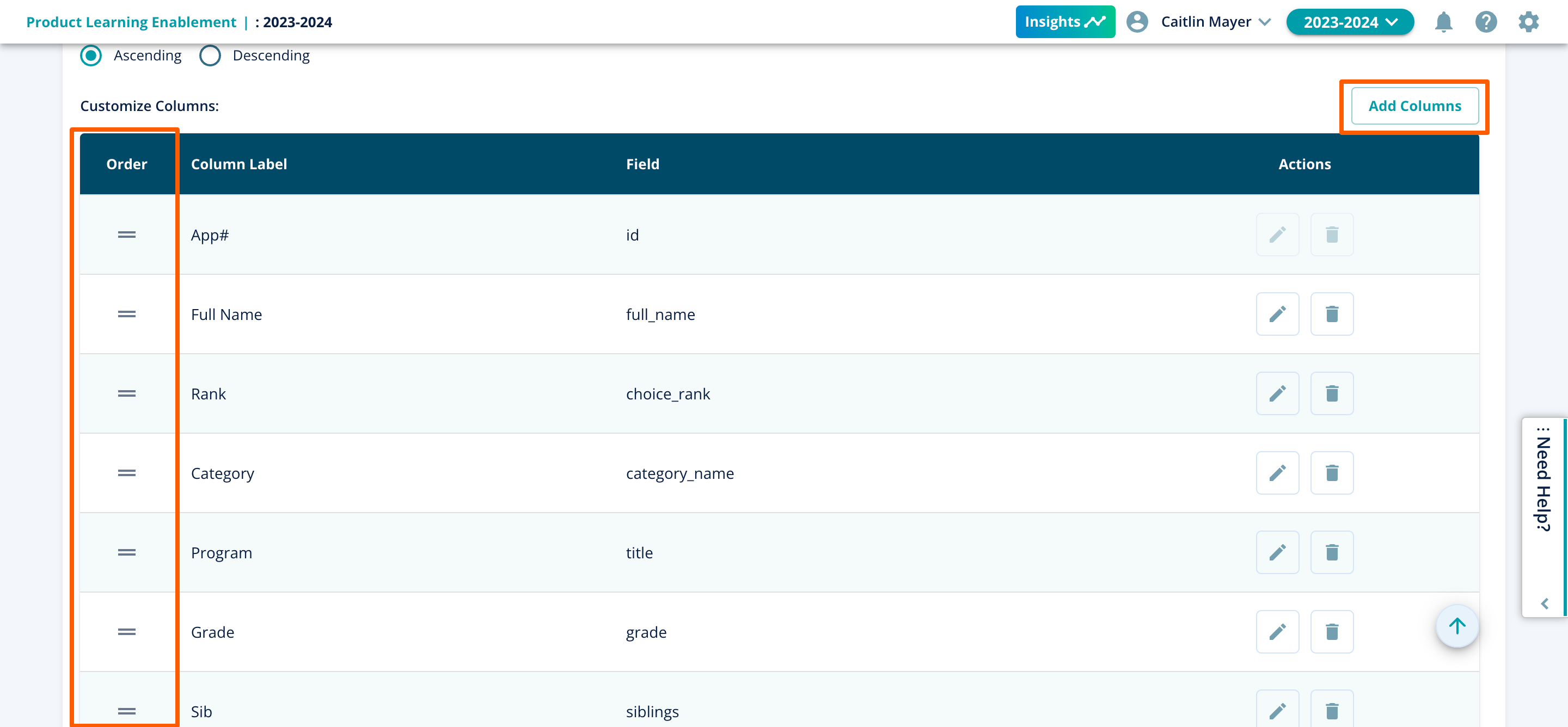Click the Add Columns button

[1414, 106]
